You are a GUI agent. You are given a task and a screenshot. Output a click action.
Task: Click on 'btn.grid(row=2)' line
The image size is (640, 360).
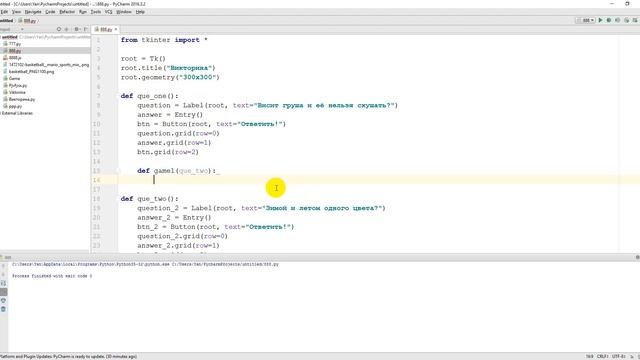168,152
